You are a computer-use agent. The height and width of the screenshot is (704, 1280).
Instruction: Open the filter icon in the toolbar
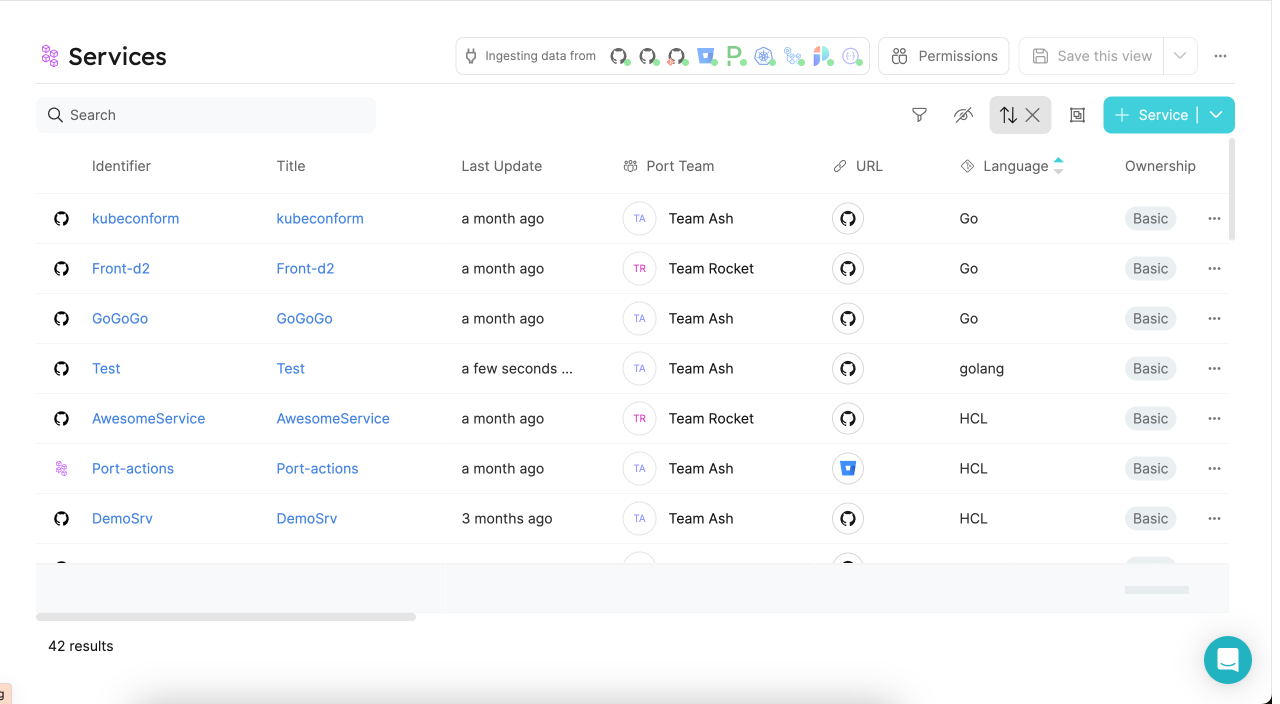point(919,115)
